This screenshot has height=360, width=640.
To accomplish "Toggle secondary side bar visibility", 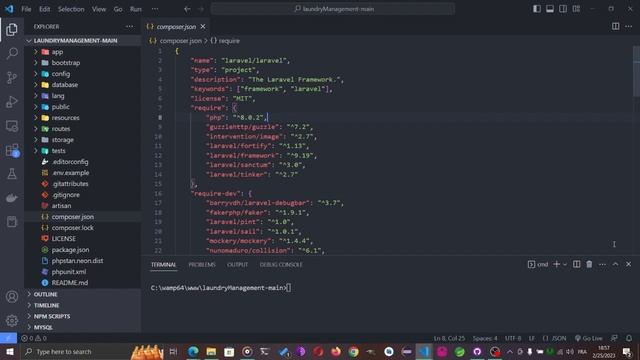I will tap(563, 9).
